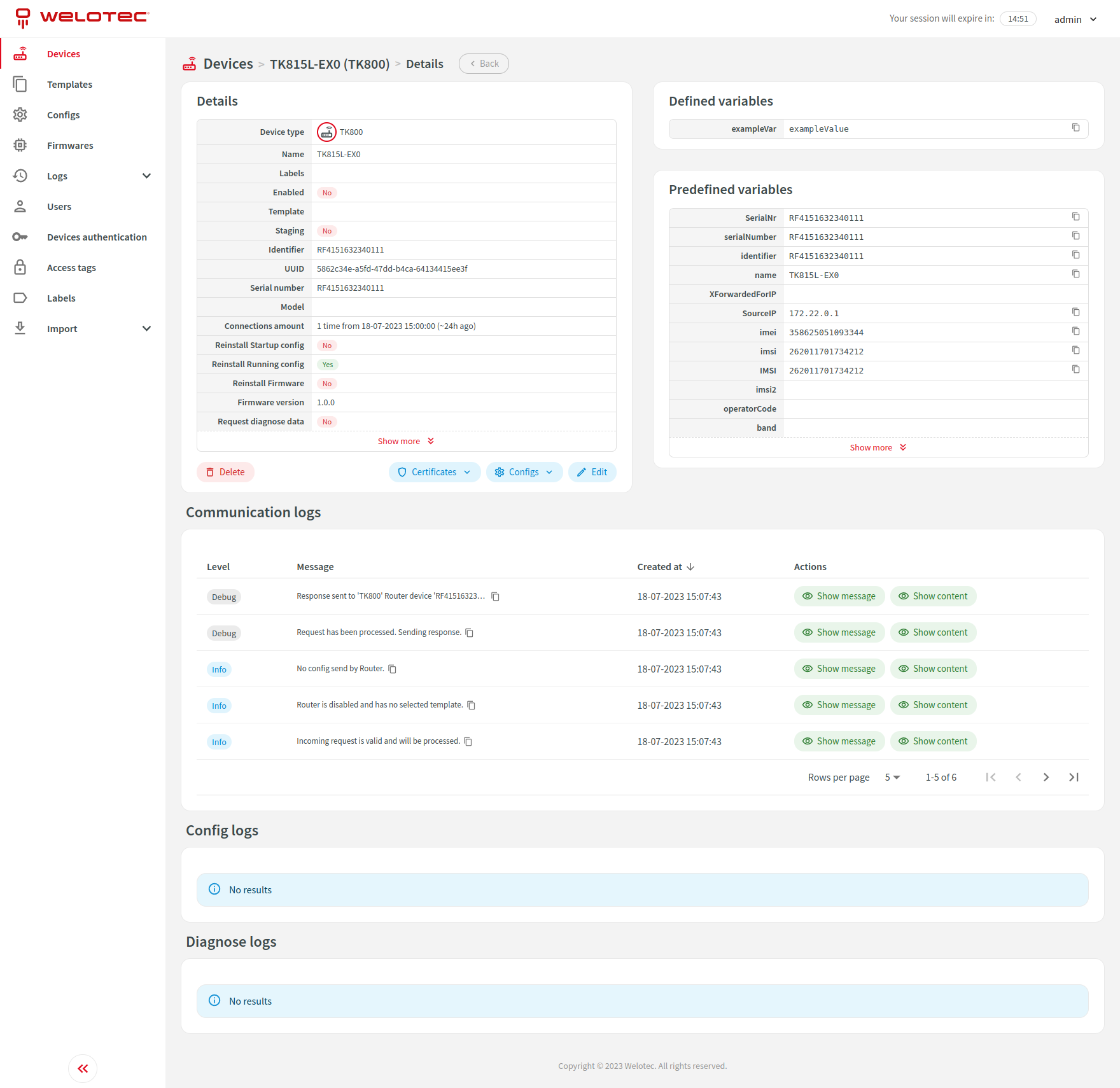Show content for 'Incoming request' log entry
The image size is (1120, 1088).
click(933, 741)
